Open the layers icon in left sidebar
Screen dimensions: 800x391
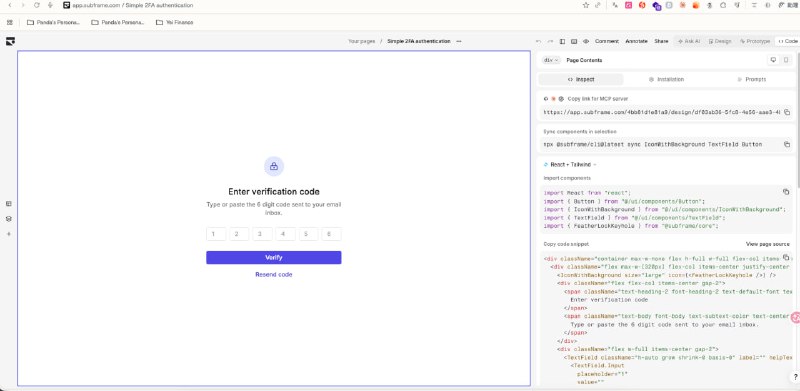tap(9, 218)
